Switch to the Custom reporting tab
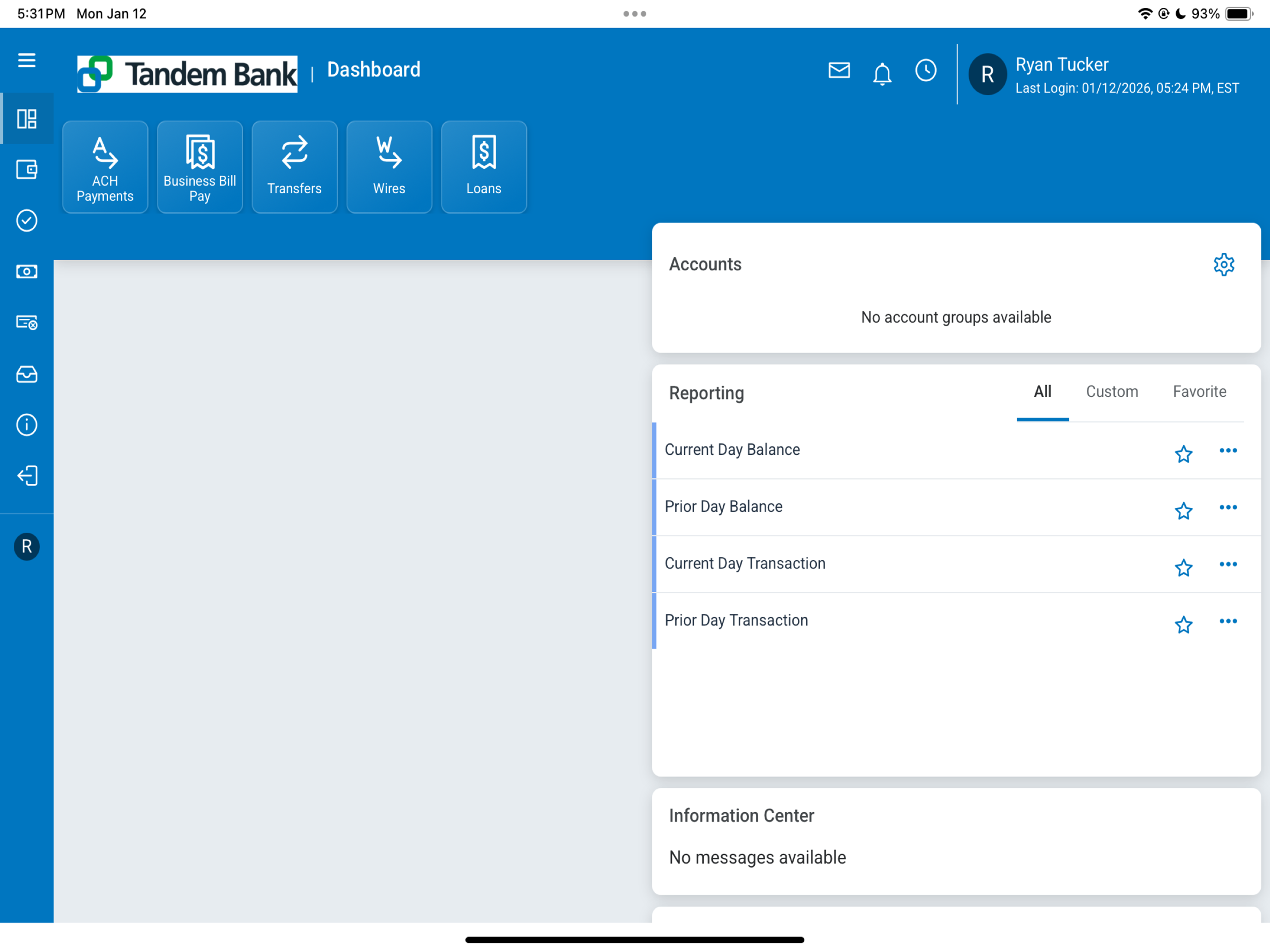 pyautogui.click(x=1112, y=393)
